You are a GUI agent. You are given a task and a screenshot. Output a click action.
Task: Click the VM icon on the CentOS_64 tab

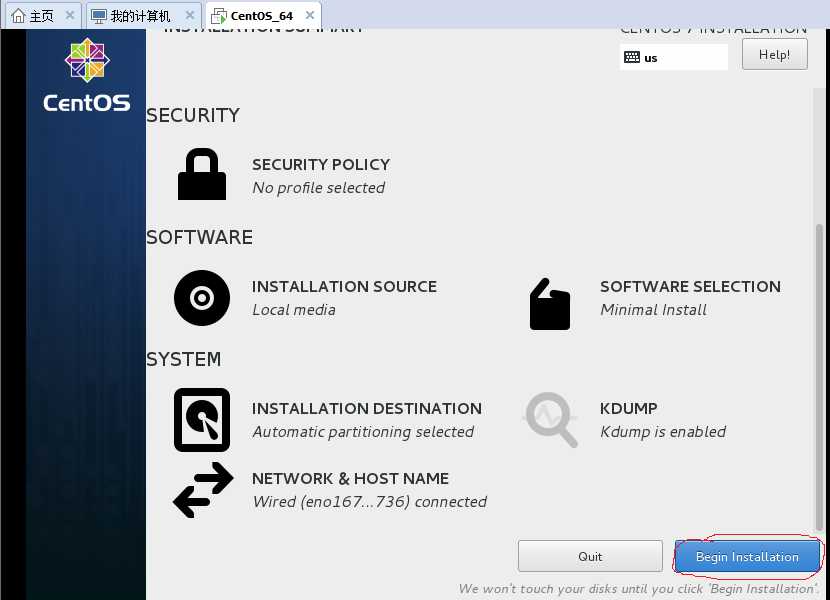[218, 16]
